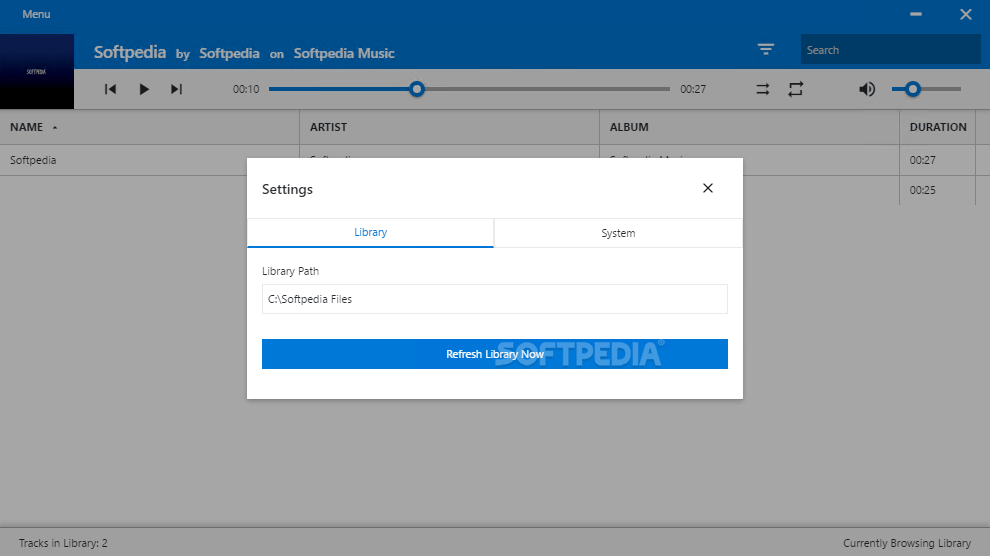Toggle shuffle mode icon
Image resolution: width=990 pixels, height=556 pixels.
click(x=763, y=89)
